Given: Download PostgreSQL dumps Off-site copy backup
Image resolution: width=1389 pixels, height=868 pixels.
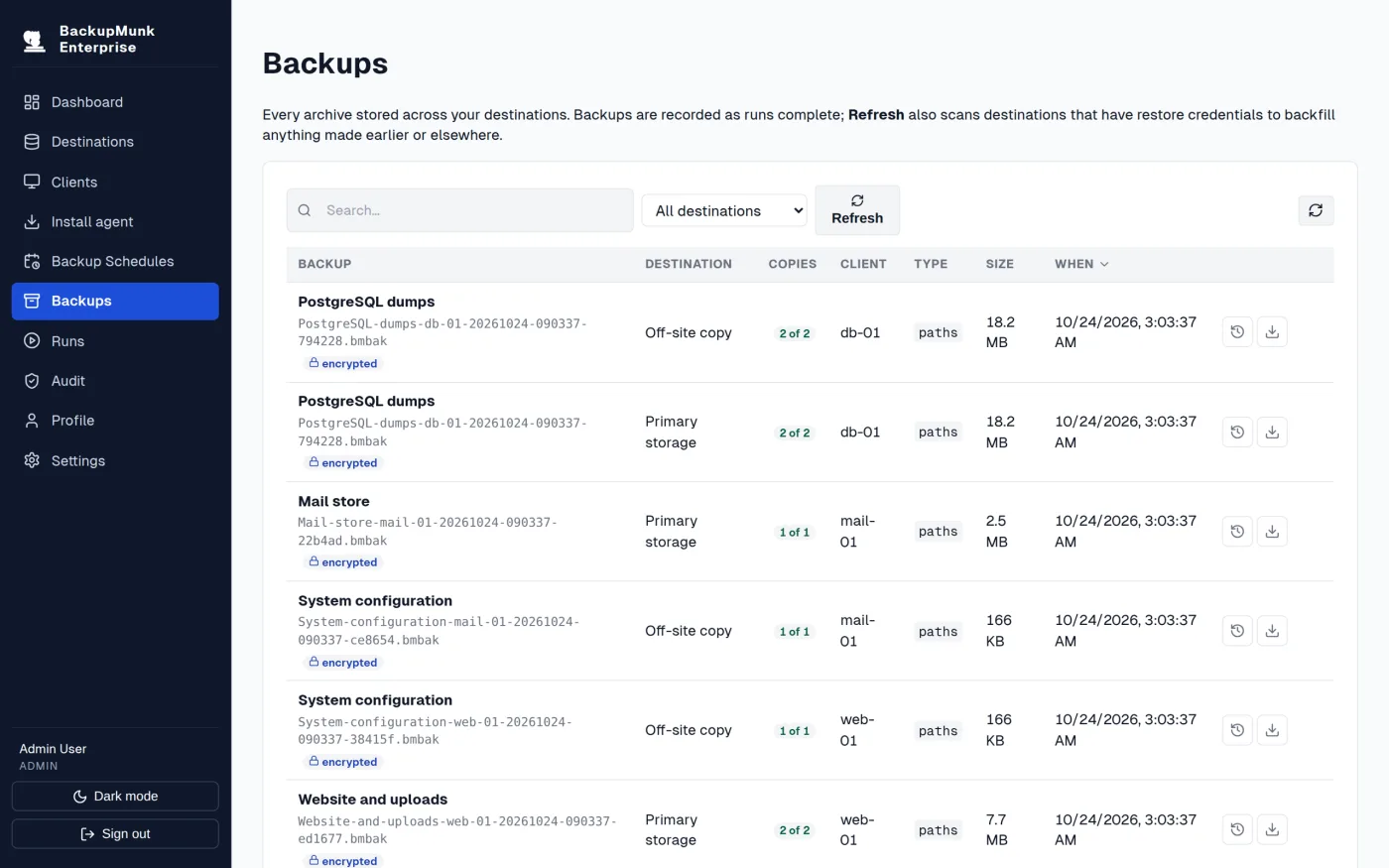Looking at the screenshot, I should [1272, 332].
